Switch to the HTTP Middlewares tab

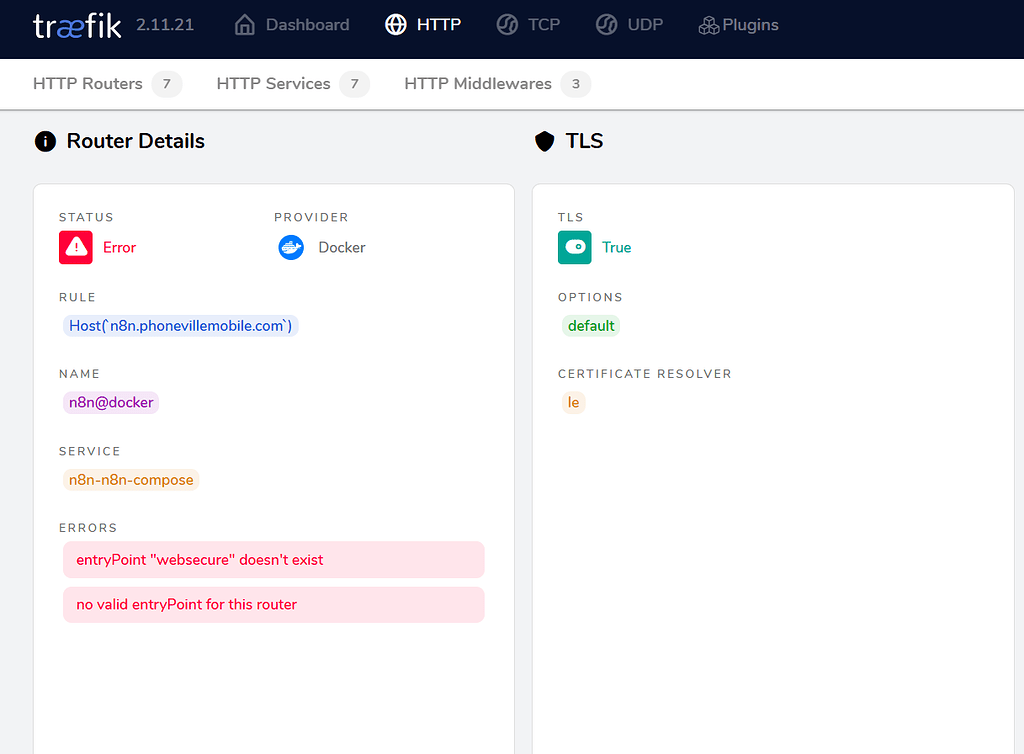pos(477,84)
